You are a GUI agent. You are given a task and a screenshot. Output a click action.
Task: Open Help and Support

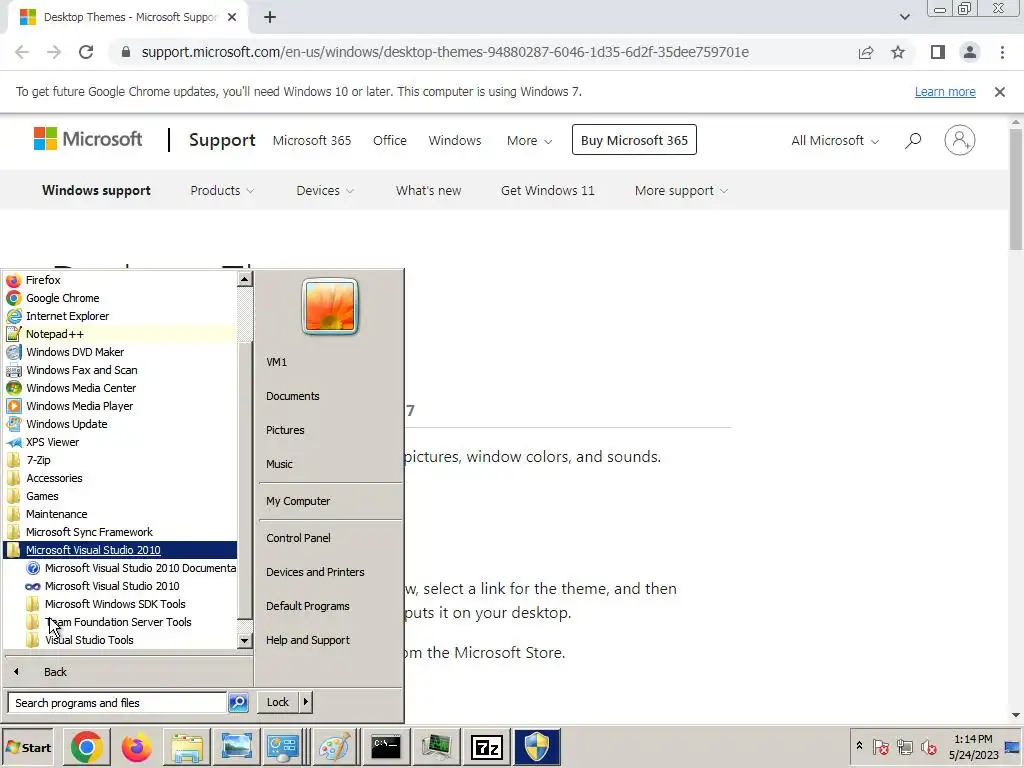tap(308, 640)
